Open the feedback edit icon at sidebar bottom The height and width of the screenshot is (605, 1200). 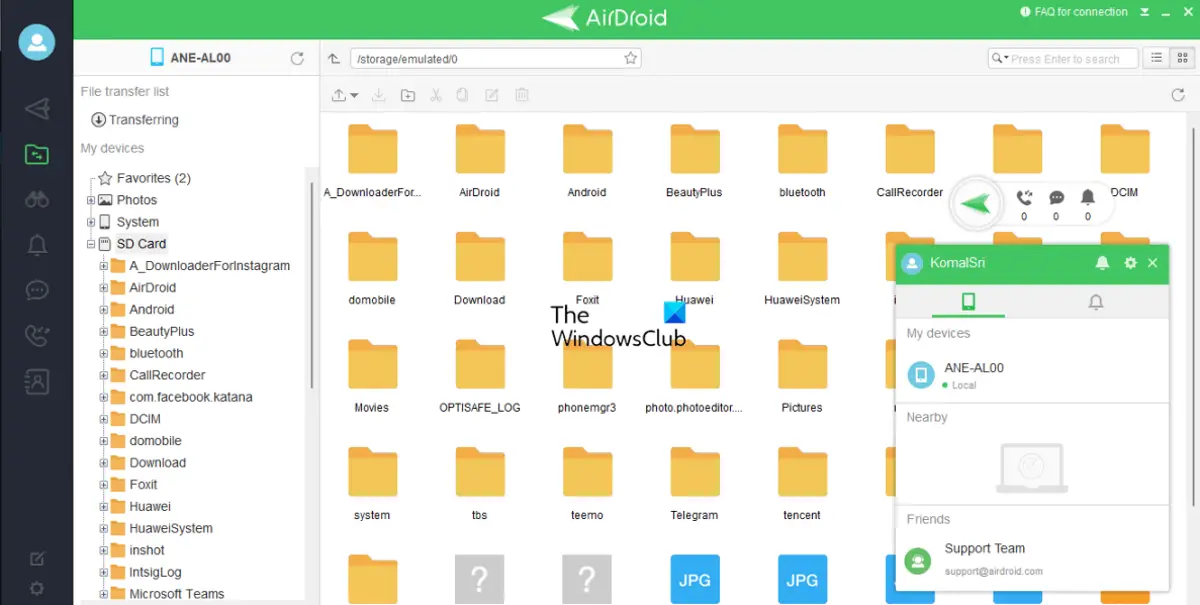pos(37,559)
